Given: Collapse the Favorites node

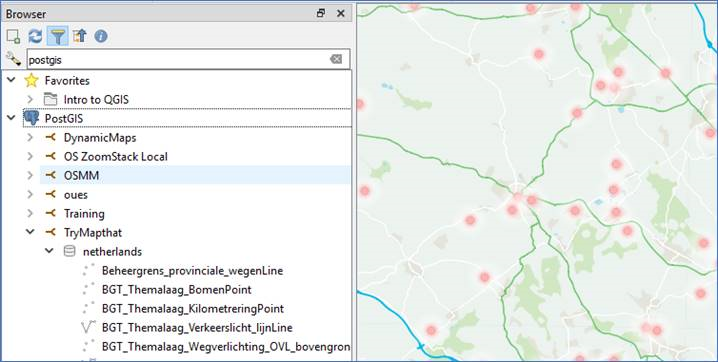Looking at the screenshot, I should [11, 80].
